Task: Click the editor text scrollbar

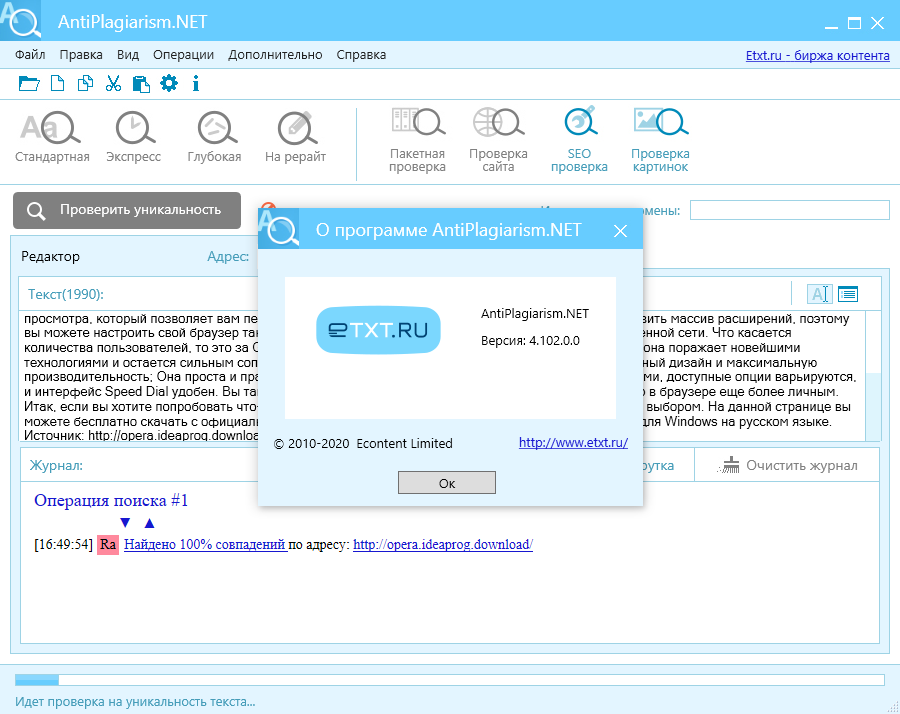Action: click(x=872, y=376)
